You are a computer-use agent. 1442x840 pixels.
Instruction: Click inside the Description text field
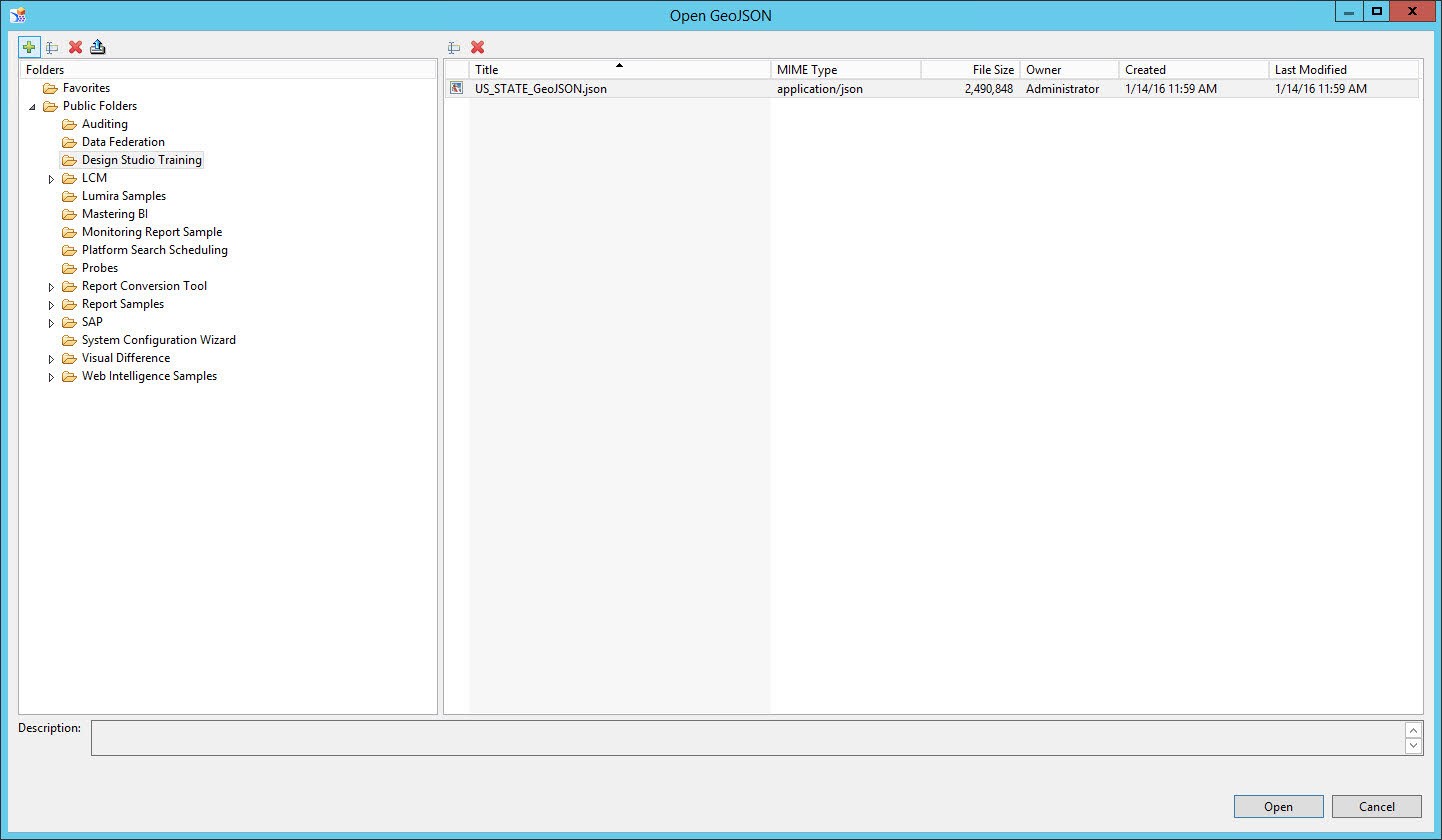[x=746, y=738]
